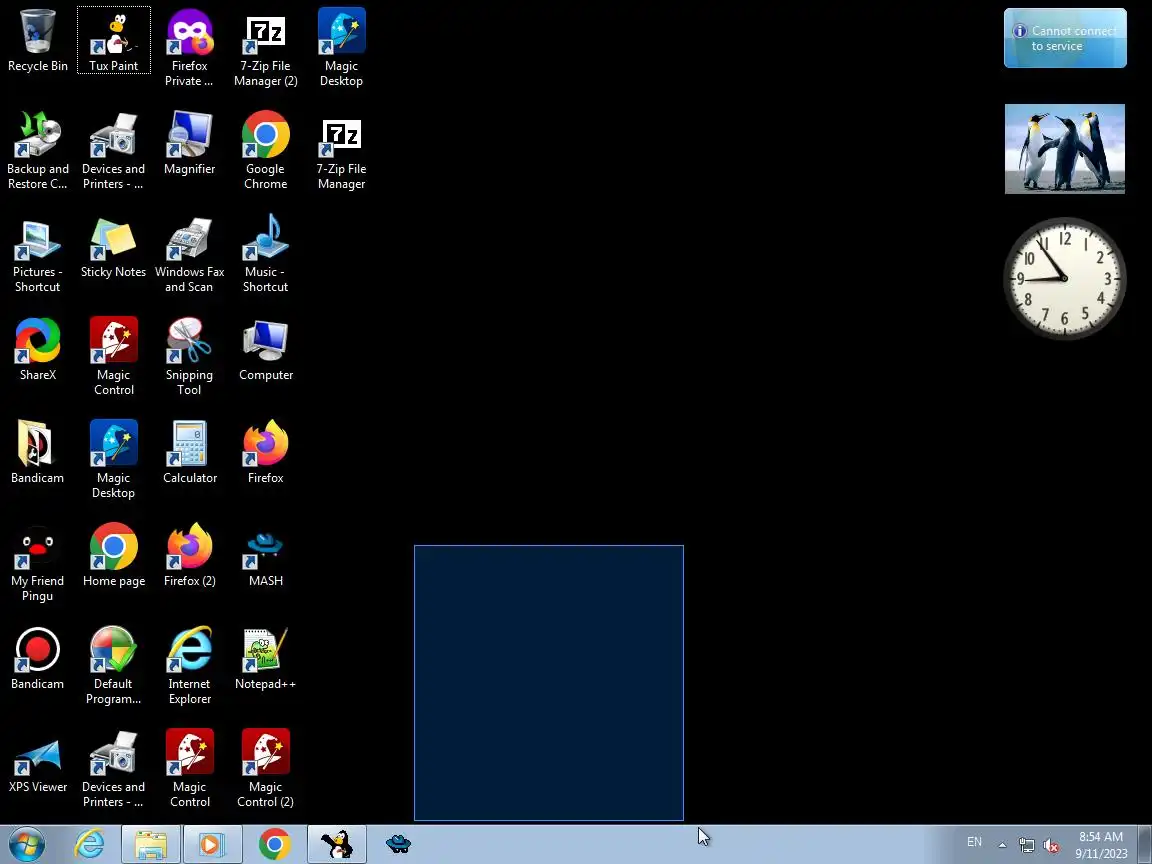Select the Notepad++ desktop icon

[x=265, y=659]
